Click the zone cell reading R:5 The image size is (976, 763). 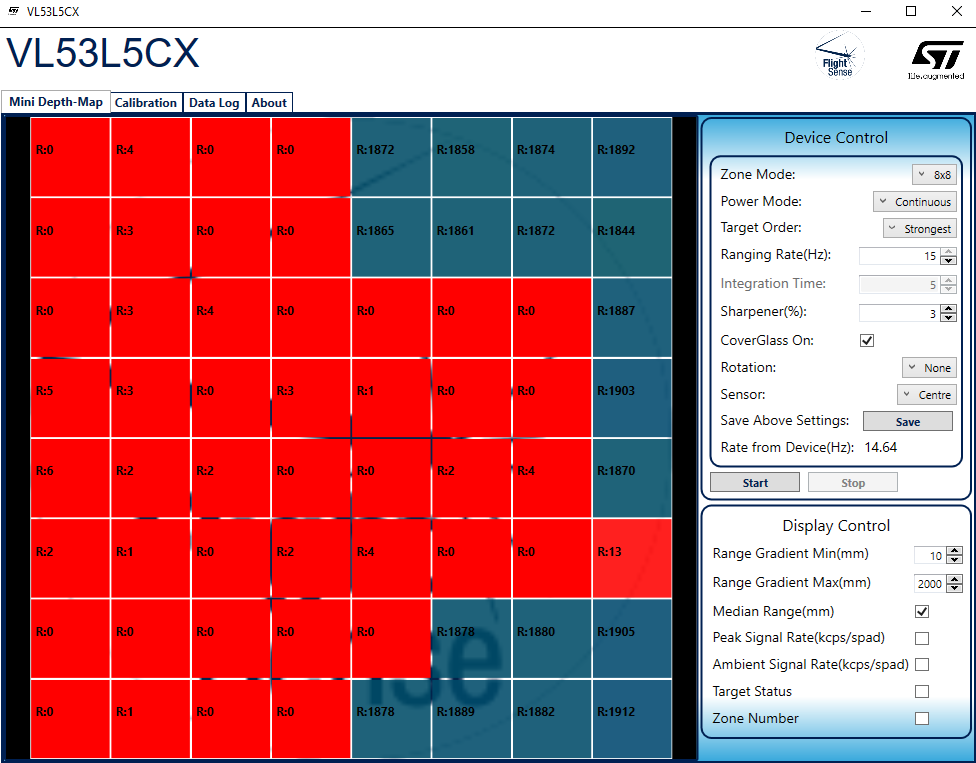pyautogui.click(x=70, y=398)
